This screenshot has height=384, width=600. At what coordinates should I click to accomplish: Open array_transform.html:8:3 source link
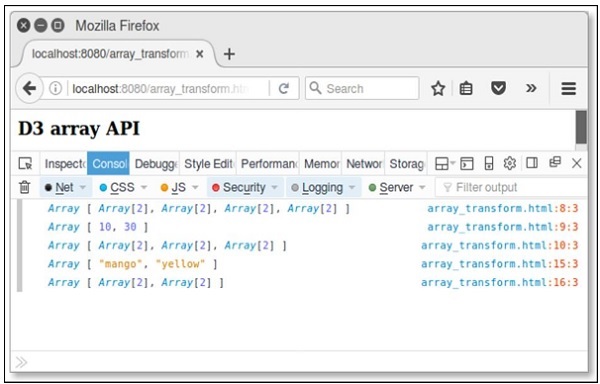(502, 208)
